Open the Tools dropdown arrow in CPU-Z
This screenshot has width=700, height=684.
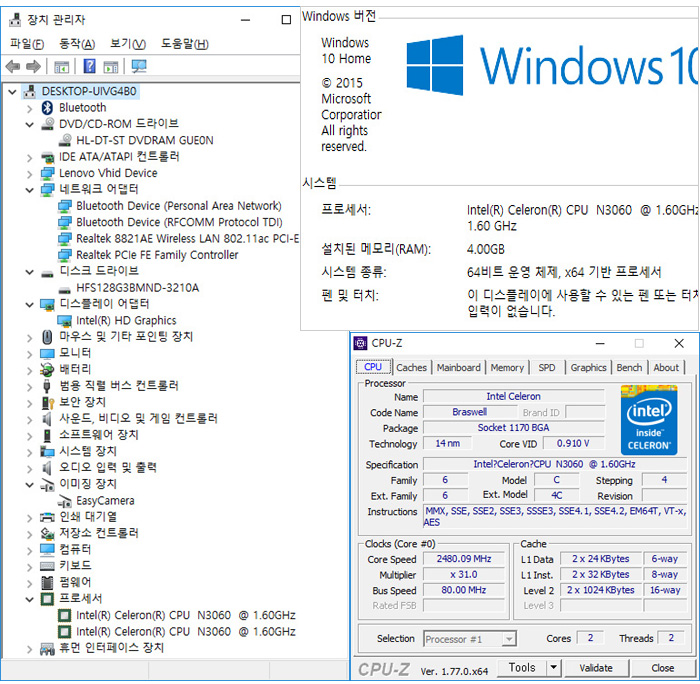click(x=553, y=667)
